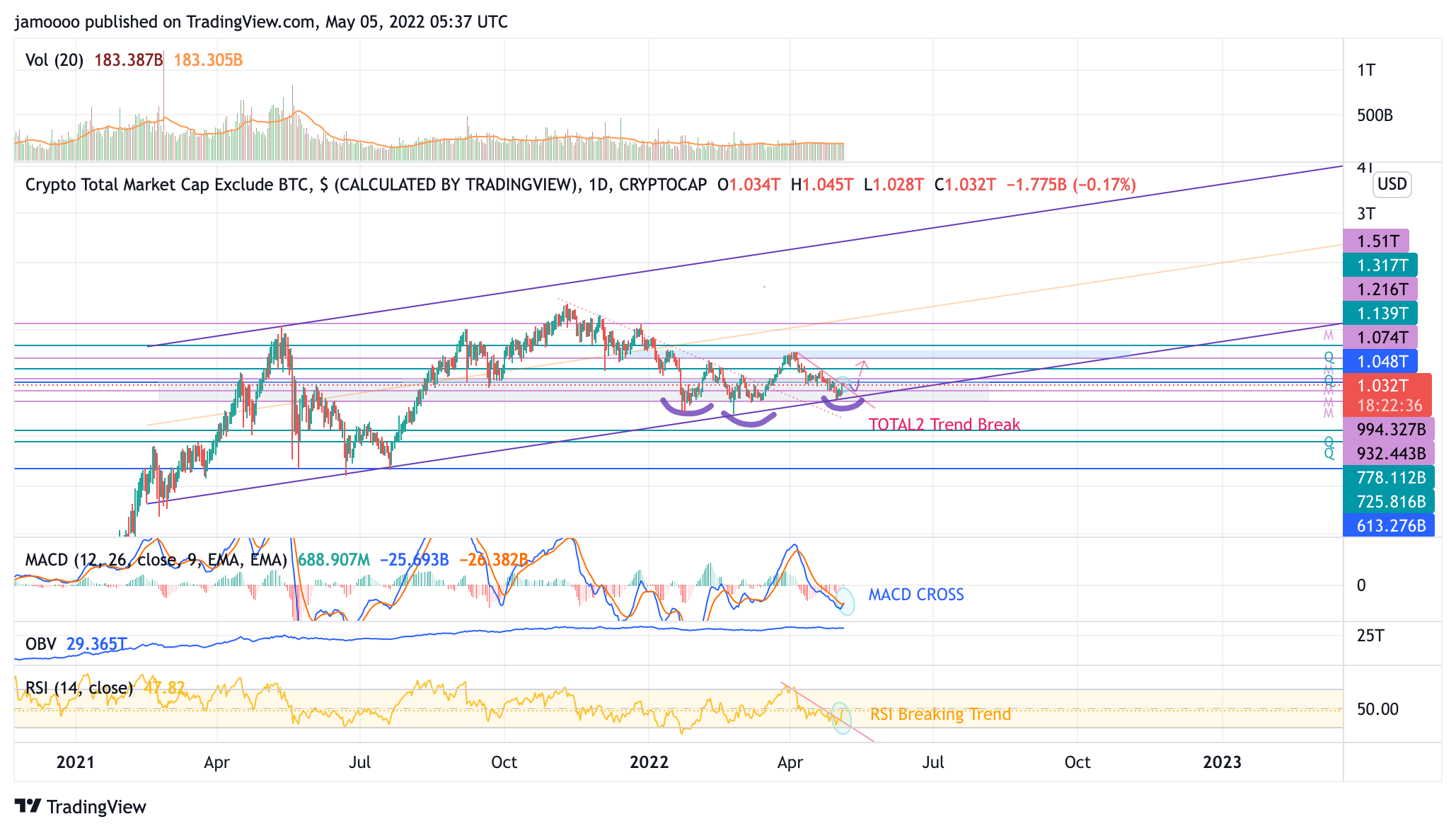Image resolution: width=1456 pixels, height=831 pixels.
Task: Click the Crypto Total Market Cap title
Action: click(x=366, y=185)
